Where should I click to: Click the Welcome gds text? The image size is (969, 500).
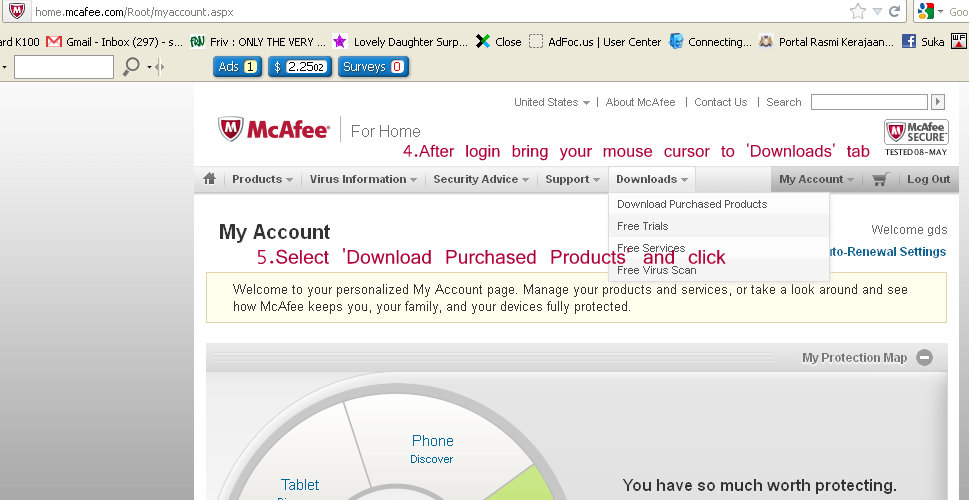pos(909,230)
